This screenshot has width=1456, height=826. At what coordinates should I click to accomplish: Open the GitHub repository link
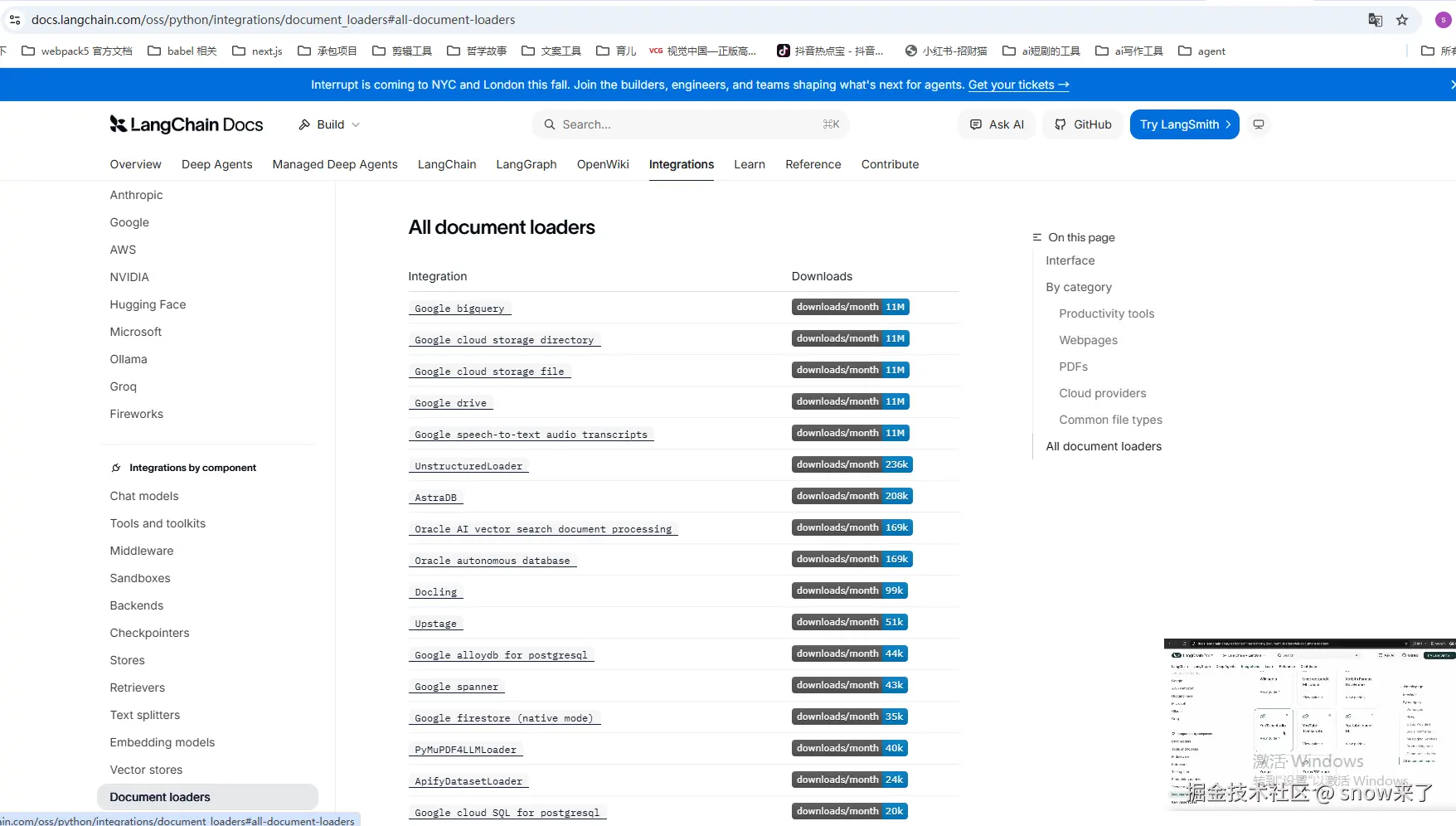tap(1083, 124)
